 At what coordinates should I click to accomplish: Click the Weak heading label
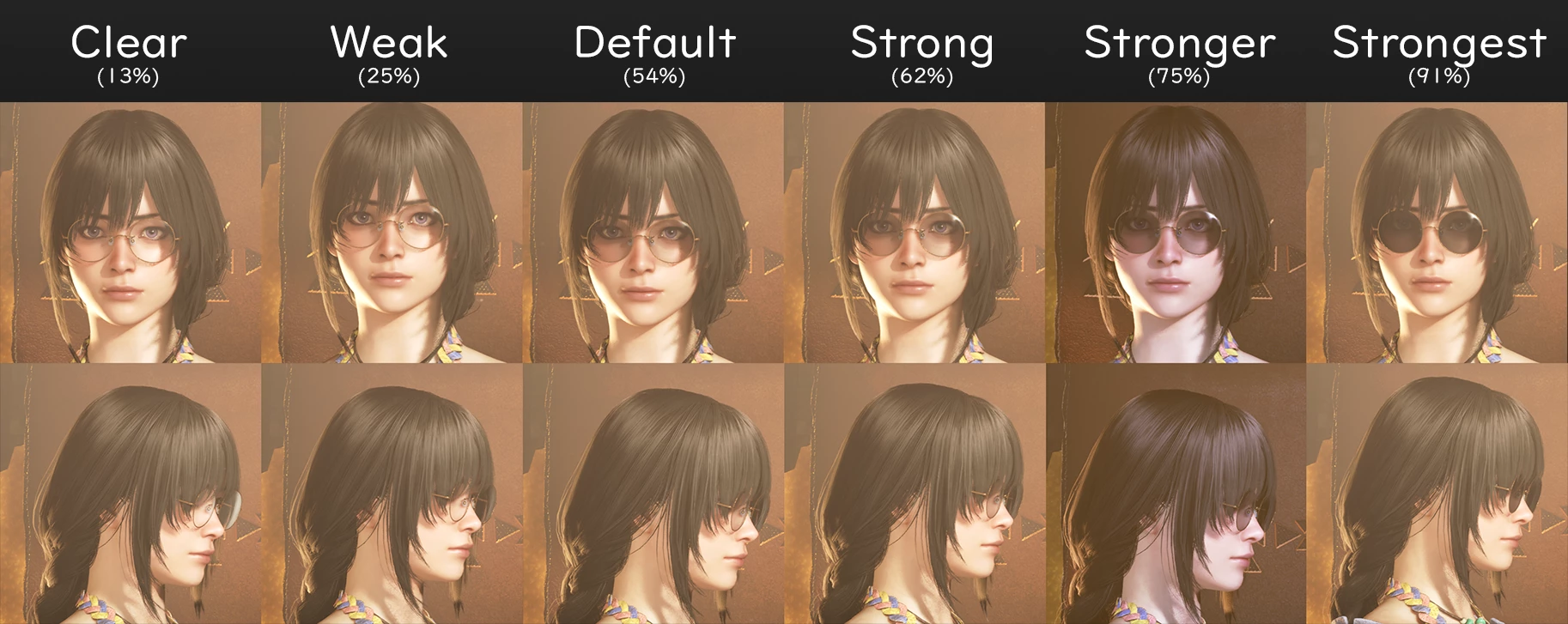pos(389,42)
